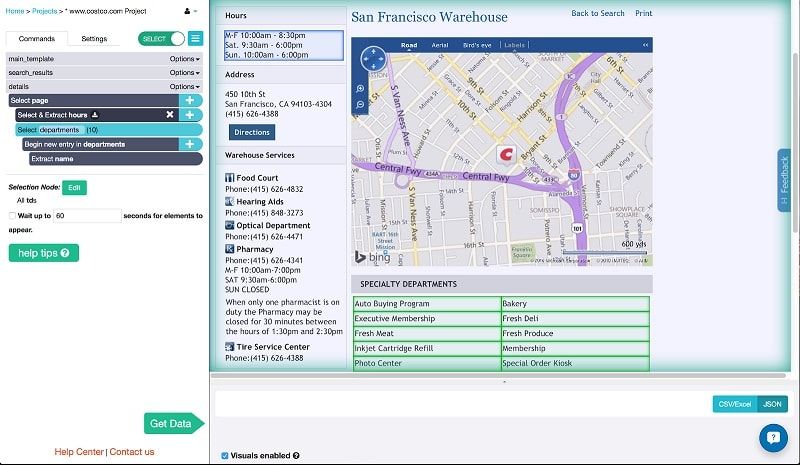The width and height of the screenshot is (800, 465).
Task: Click Edit next to Selection Node
Action: click(x=74, y=188)
